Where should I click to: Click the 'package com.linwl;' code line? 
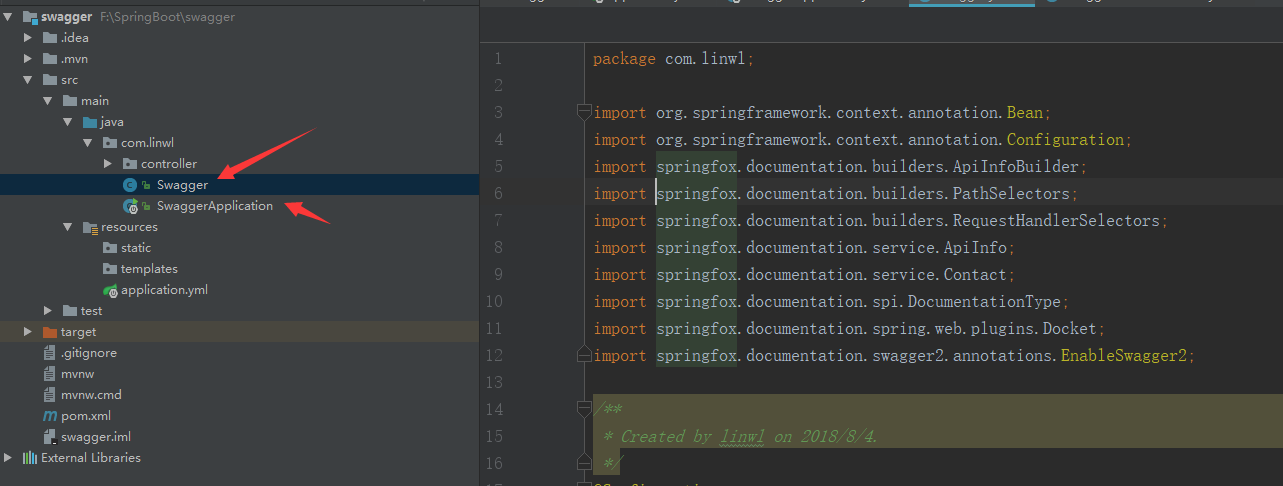point(674,59)
